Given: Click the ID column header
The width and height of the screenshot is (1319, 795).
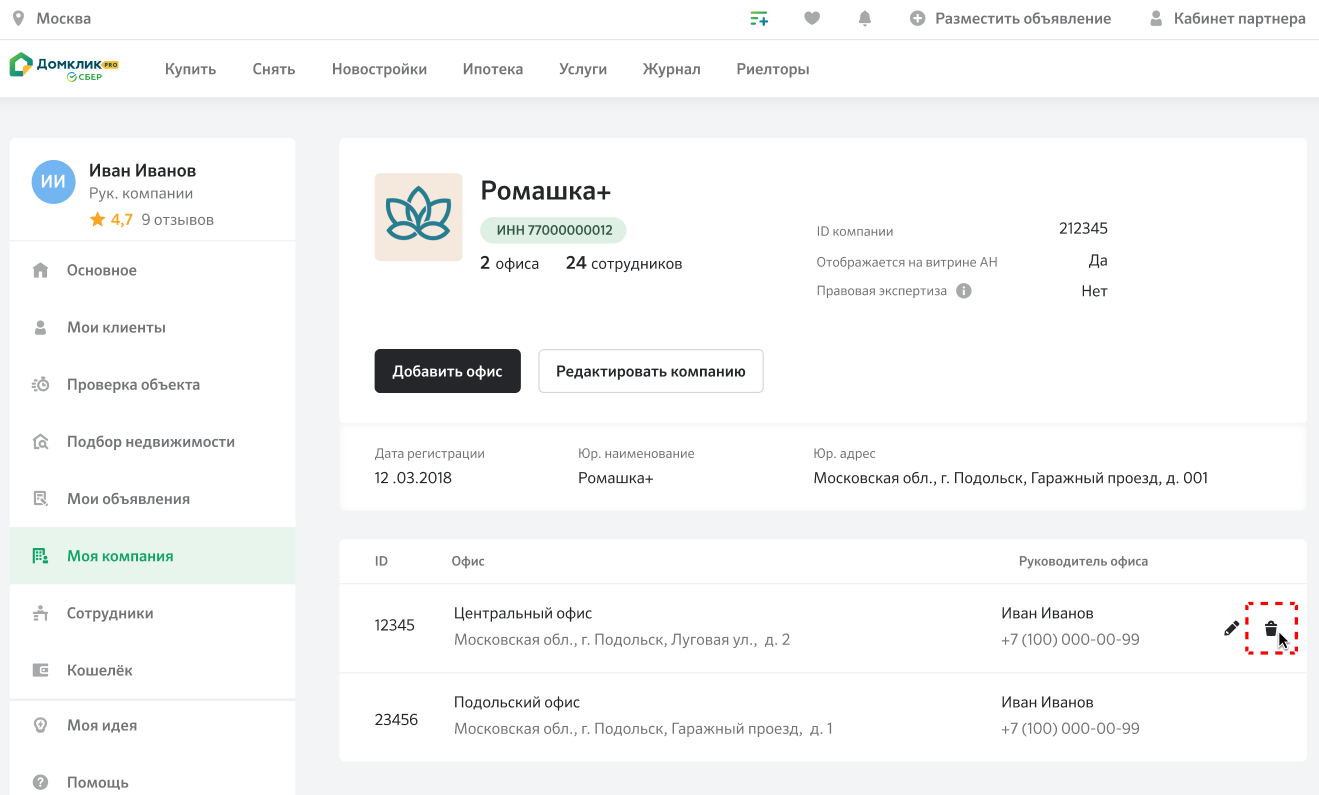Looking at the screenshot, I should click(x=381, y=561).
